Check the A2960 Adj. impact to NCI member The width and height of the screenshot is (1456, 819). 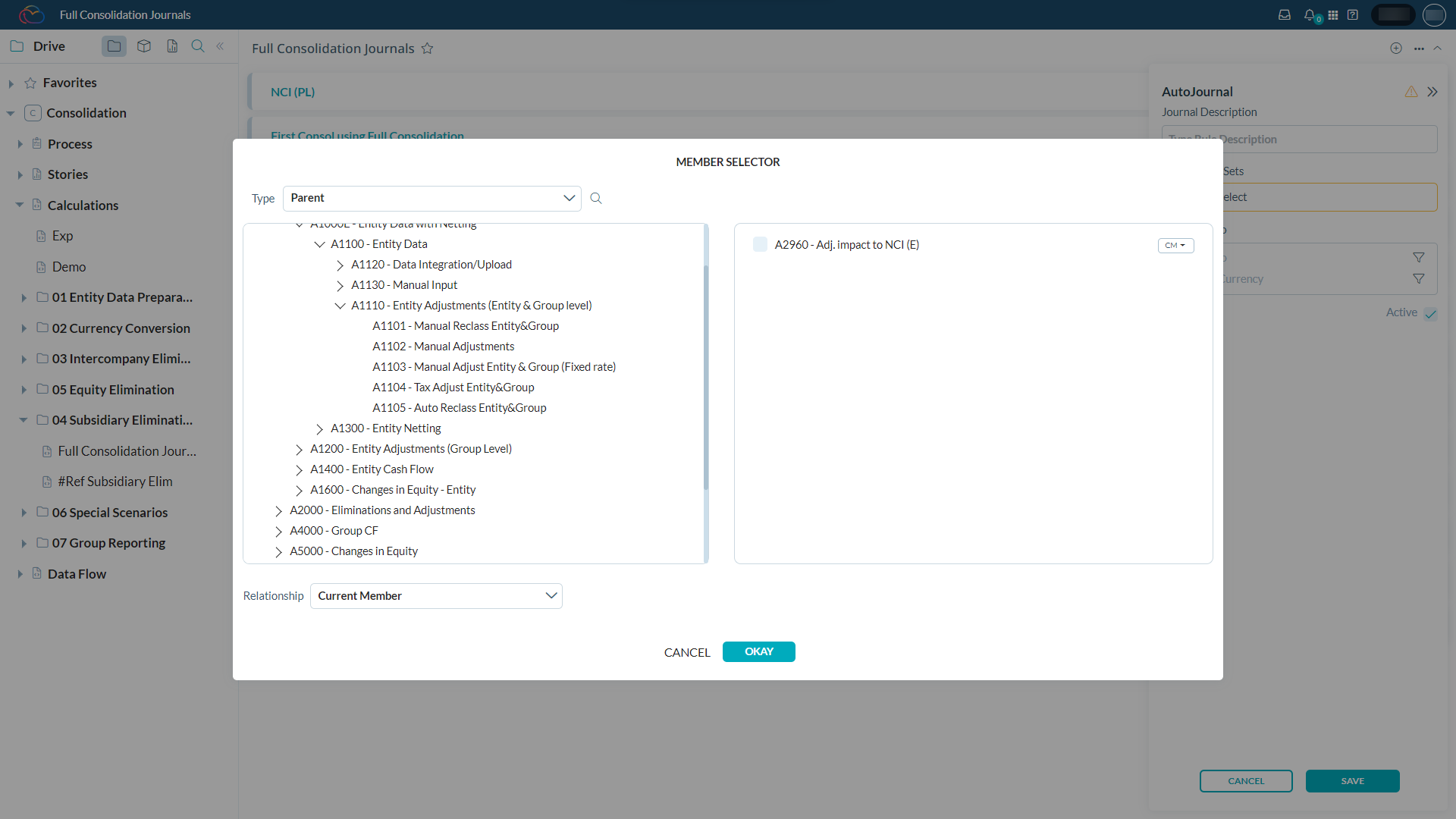761,244
